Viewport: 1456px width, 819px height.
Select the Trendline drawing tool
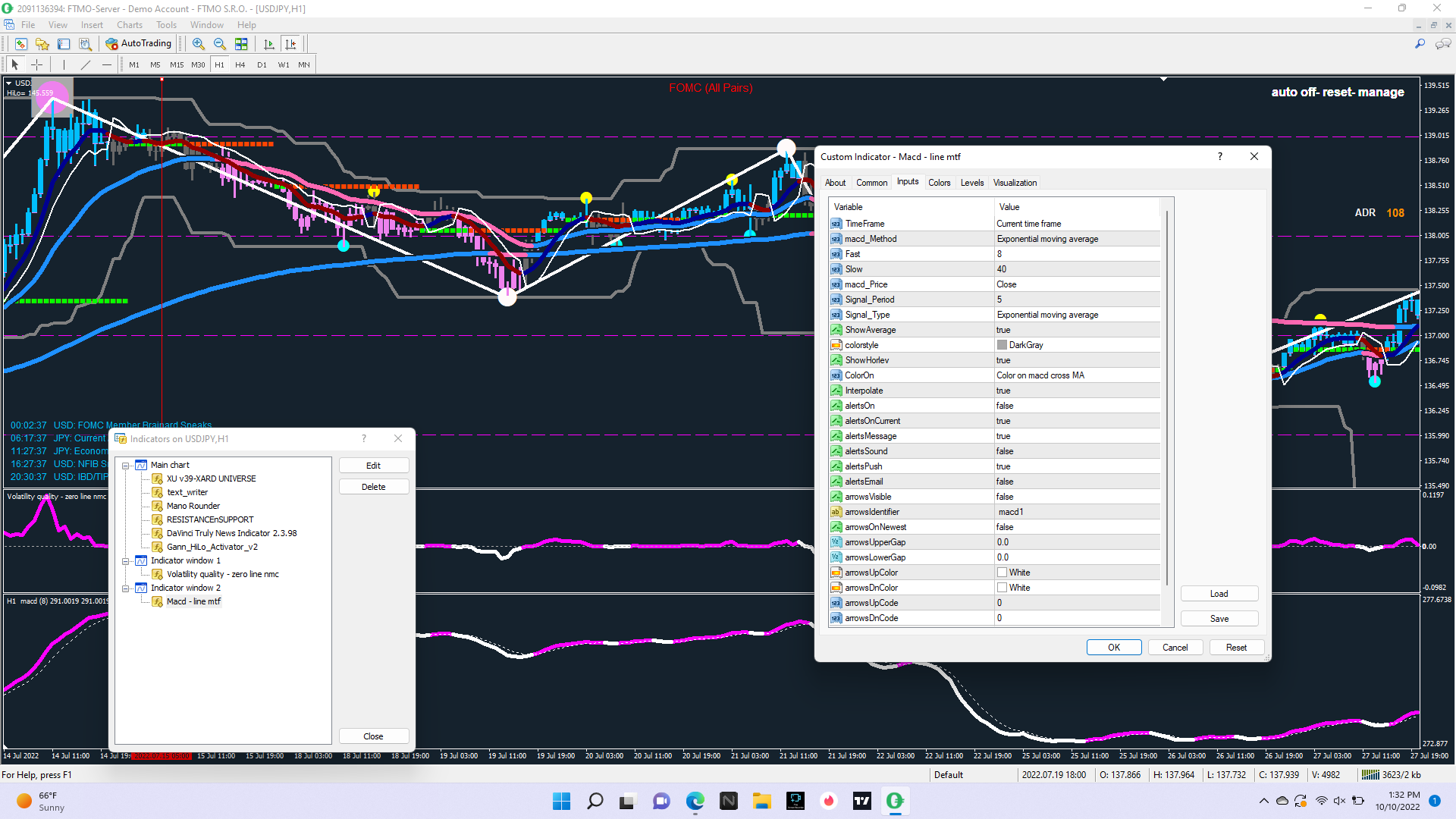[x=86, y=65]
